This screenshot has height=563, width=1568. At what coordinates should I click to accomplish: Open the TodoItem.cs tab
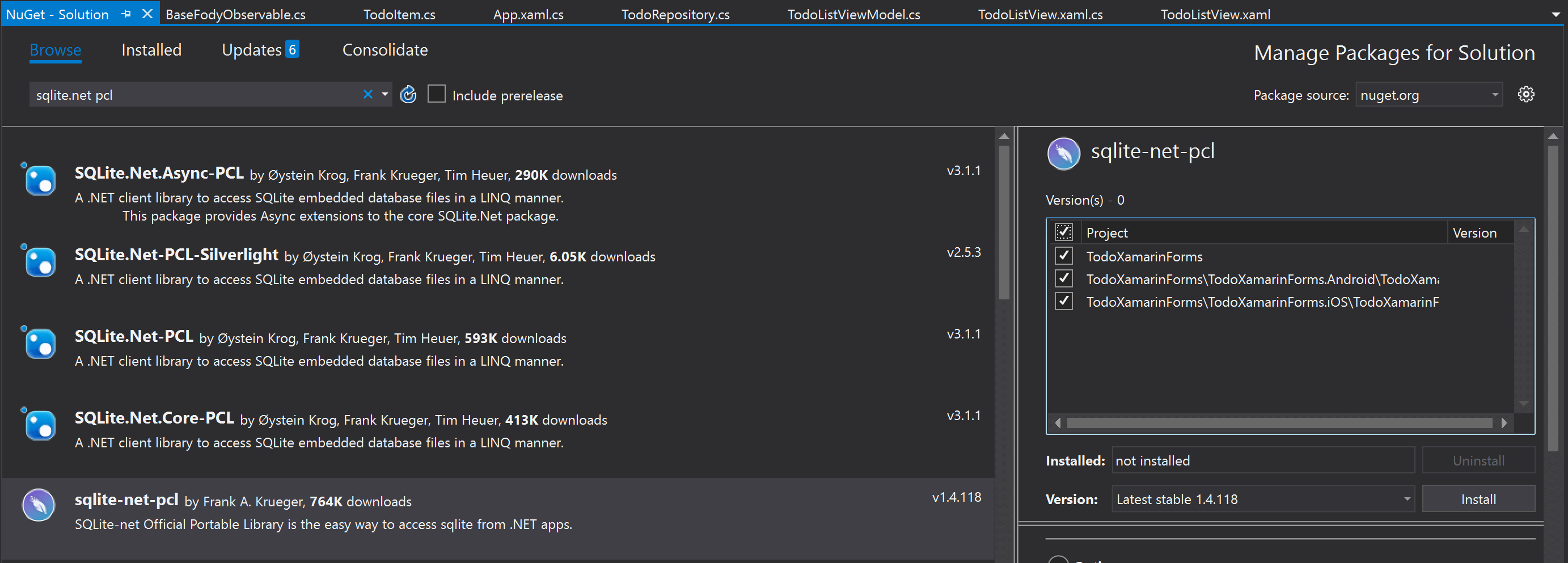coord(399,14)
